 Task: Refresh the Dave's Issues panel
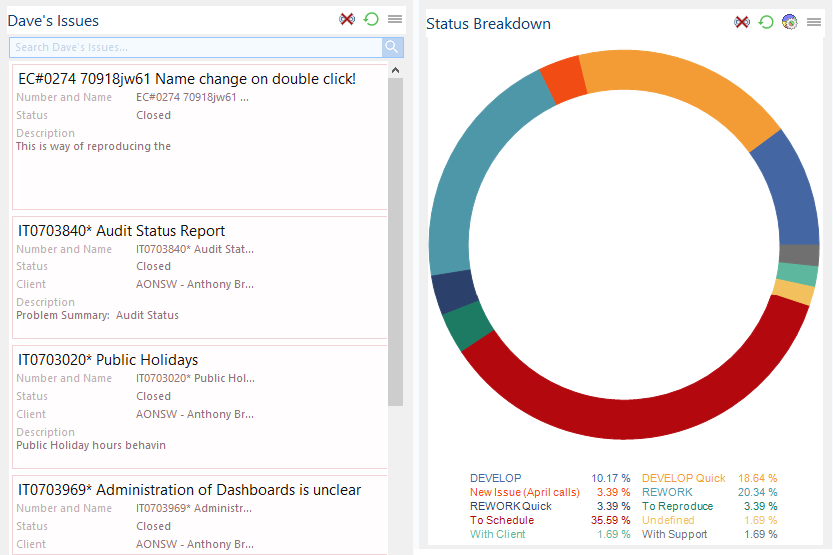pyautogui.click(x=371, y=20)
